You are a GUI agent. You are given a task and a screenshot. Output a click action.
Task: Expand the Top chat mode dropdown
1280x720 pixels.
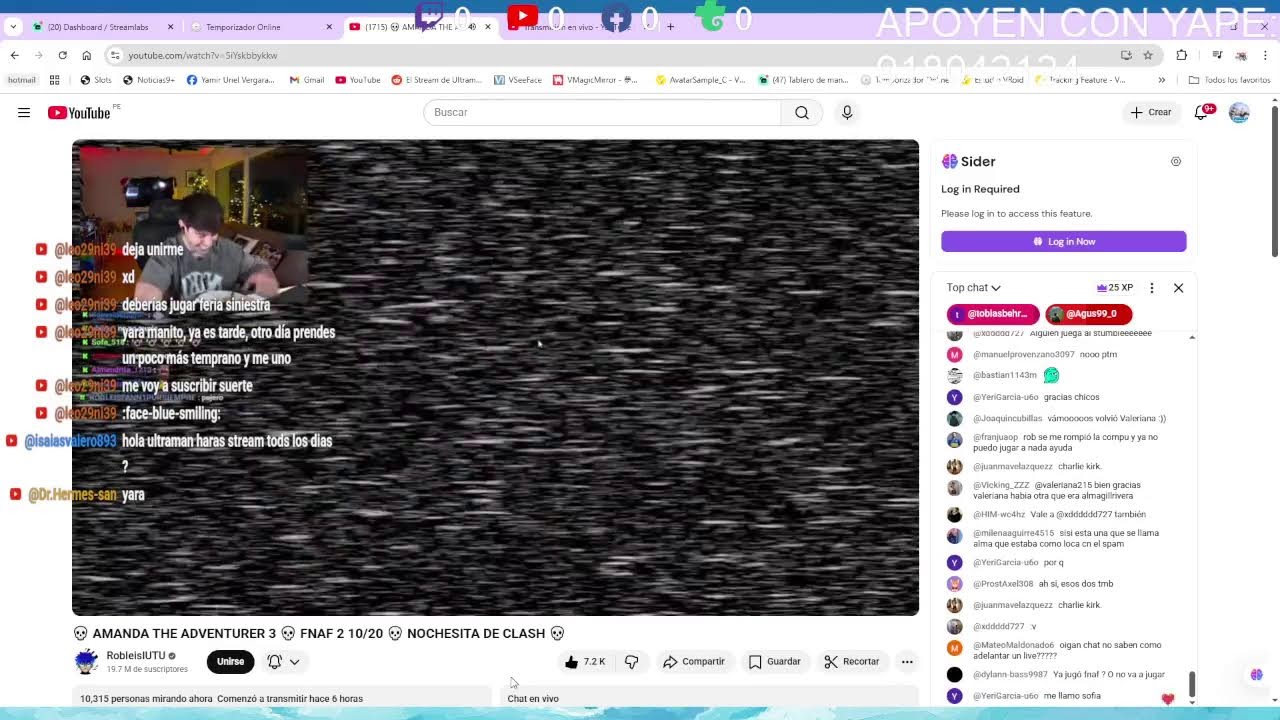(x=974, y=288)
